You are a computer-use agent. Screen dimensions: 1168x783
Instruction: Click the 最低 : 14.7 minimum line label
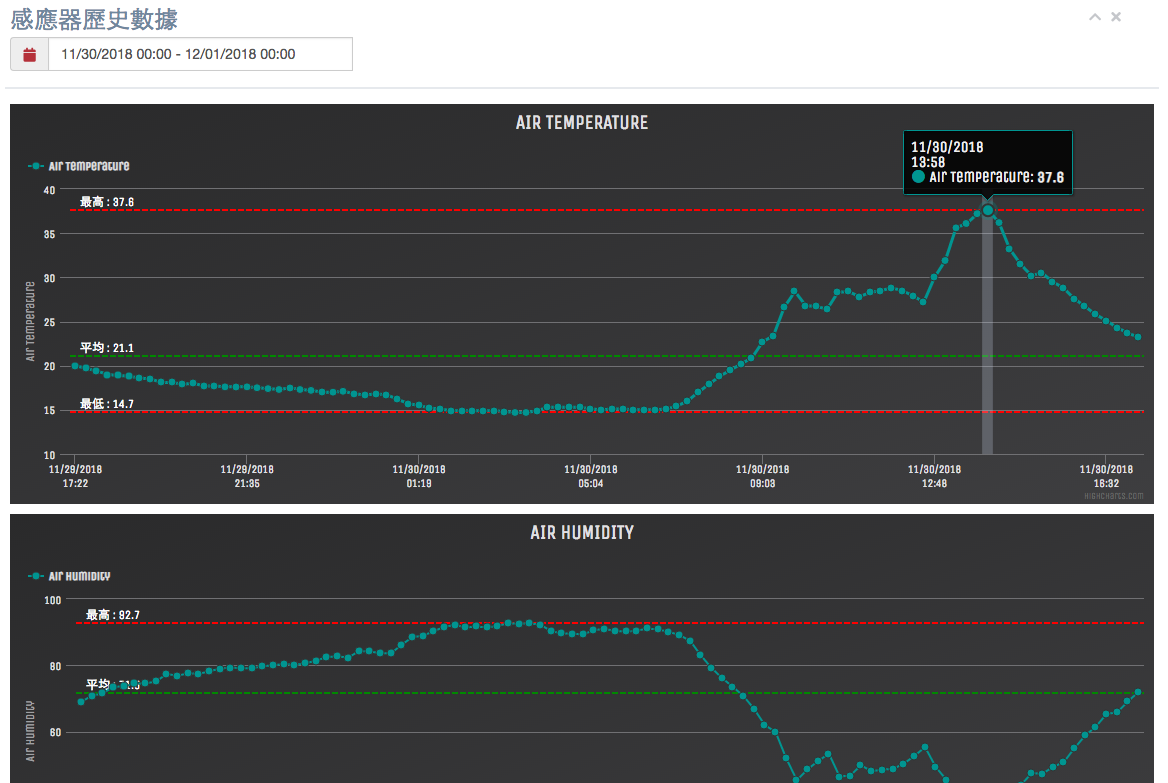pyautogui.click(x=107, y=404)
